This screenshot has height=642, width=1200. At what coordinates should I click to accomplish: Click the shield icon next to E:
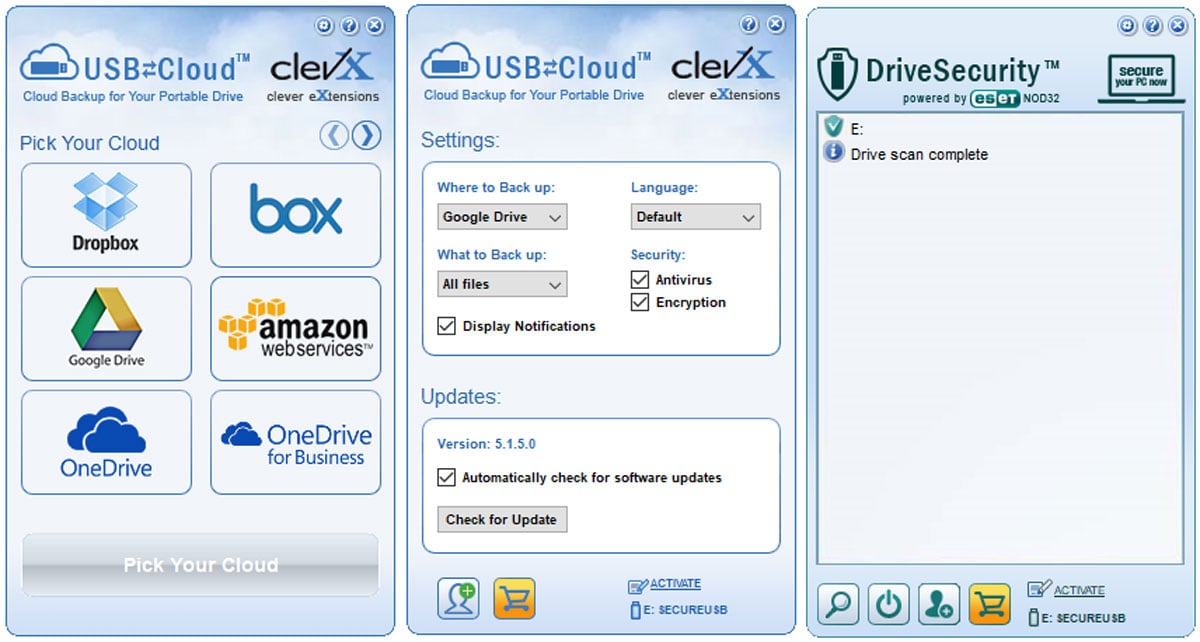(x=833, y=127)
